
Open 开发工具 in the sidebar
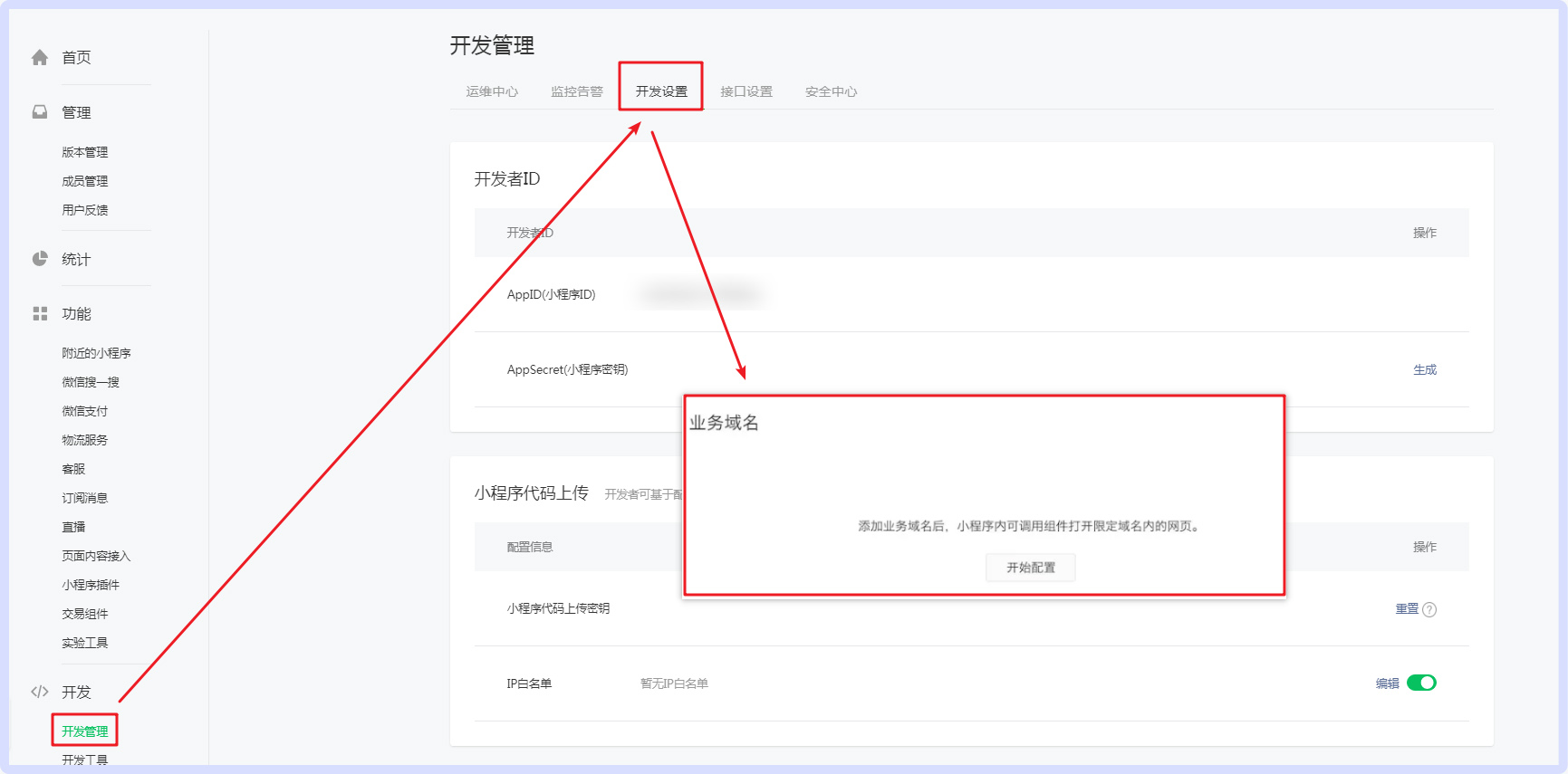[84, 760]
